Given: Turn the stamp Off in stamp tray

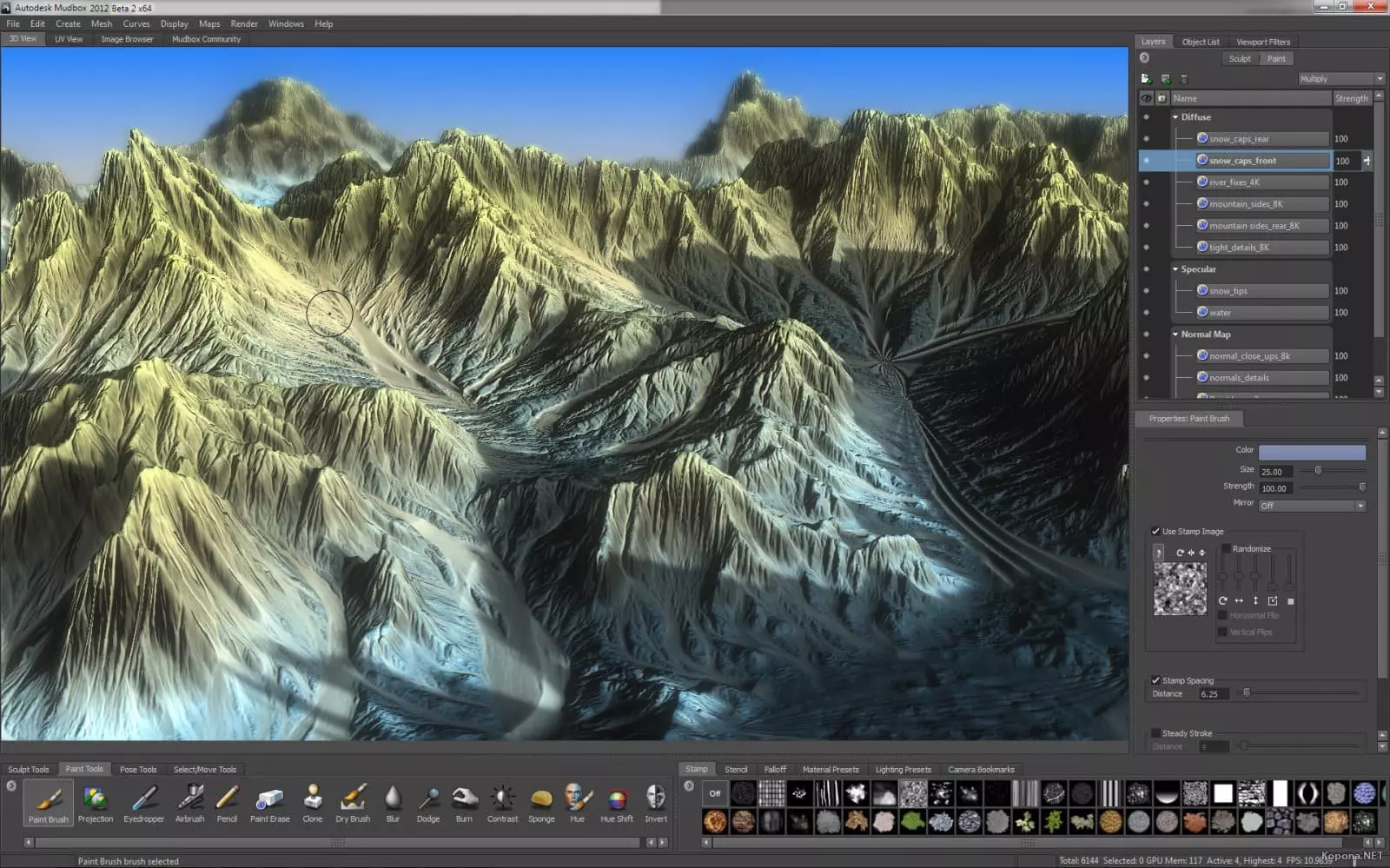Looking at the screenshot, I should [x=715, y=793].
